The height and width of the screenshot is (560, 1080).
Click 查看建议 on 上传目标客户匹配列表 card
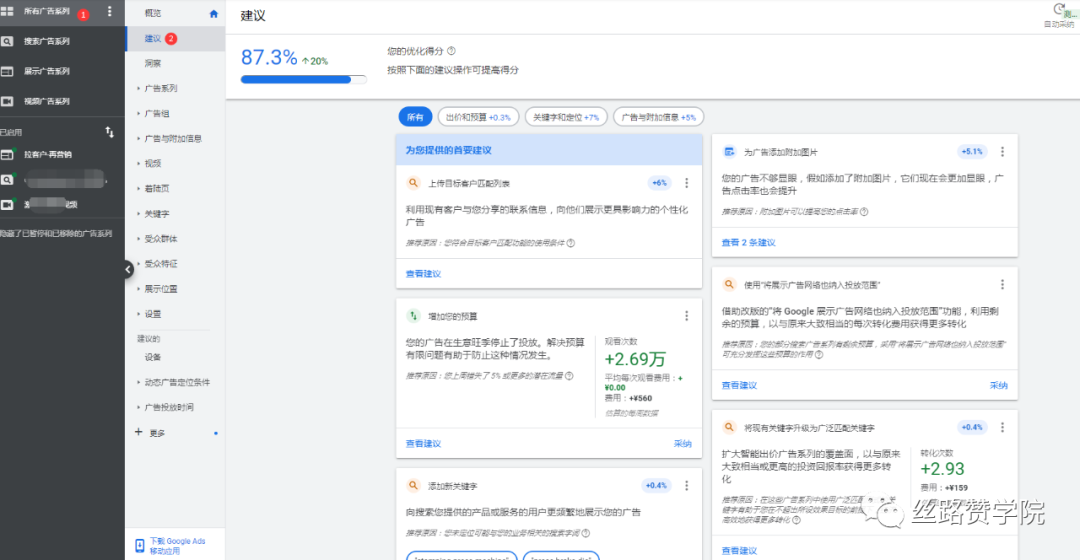(x=423, y=273)
